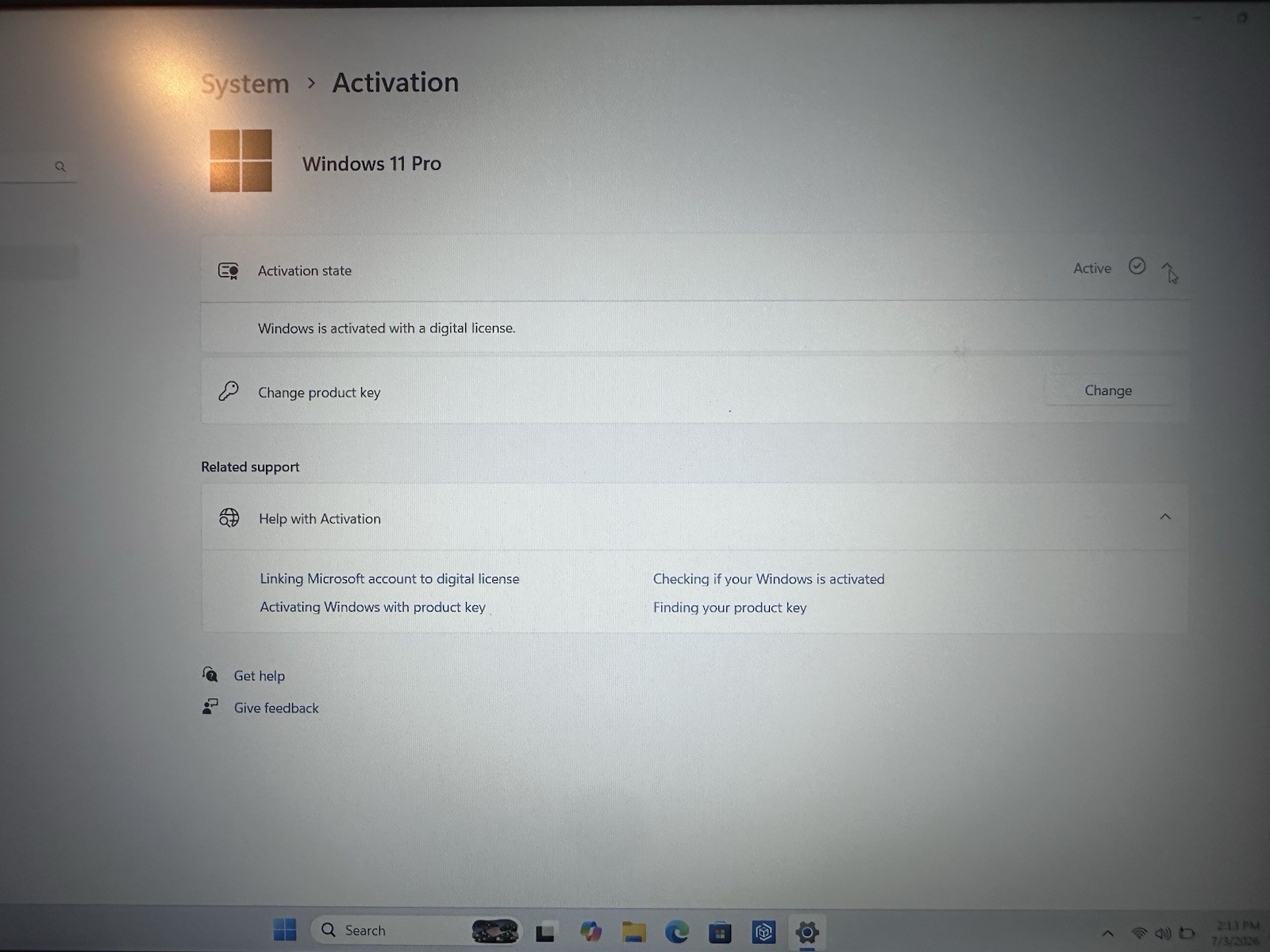Click the Activation state certificate icon
Screen dimensions: 1270x952
(229, 271)
